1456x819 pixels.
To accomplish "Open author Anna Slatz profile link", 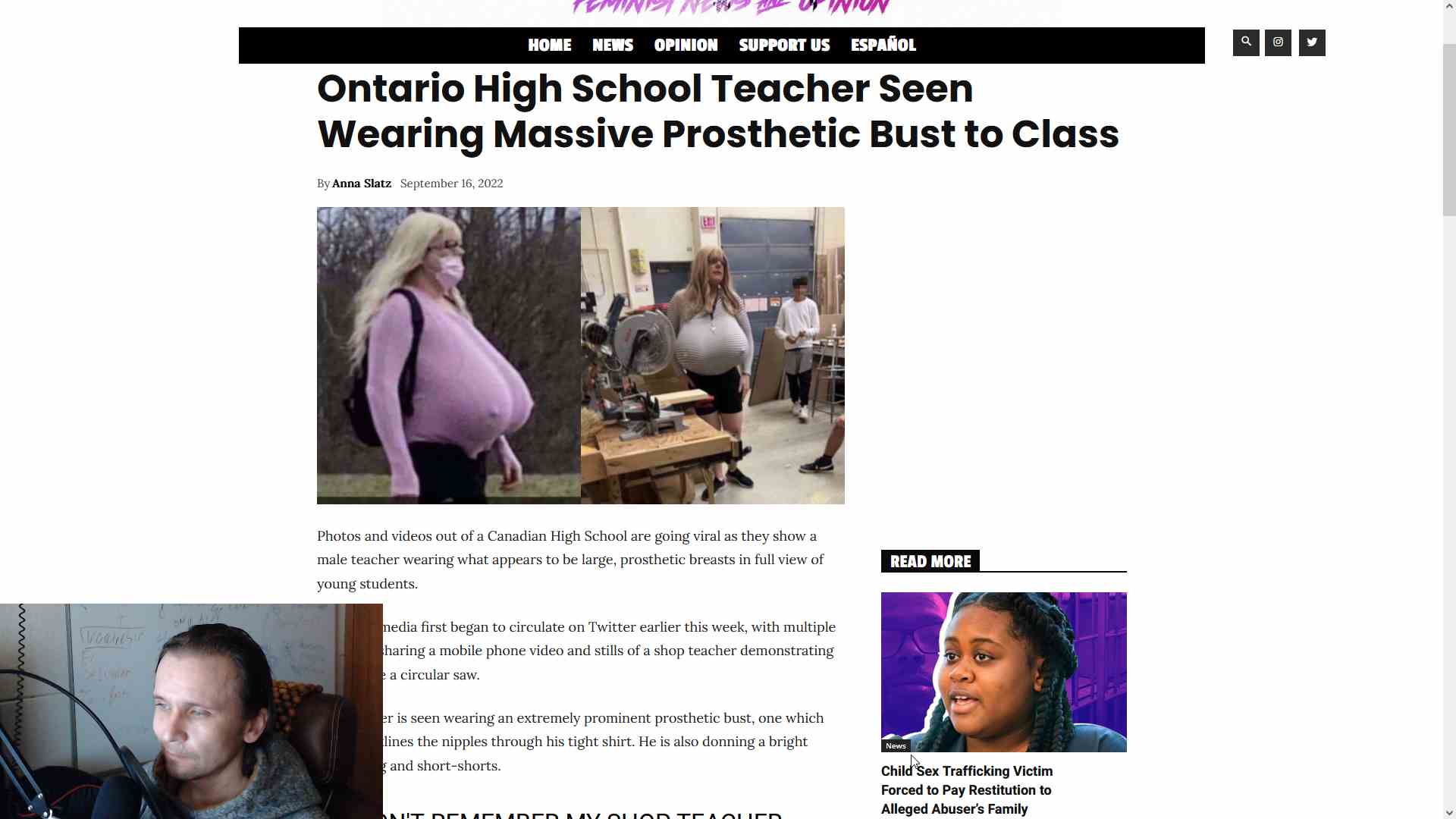I will (362, 184).
